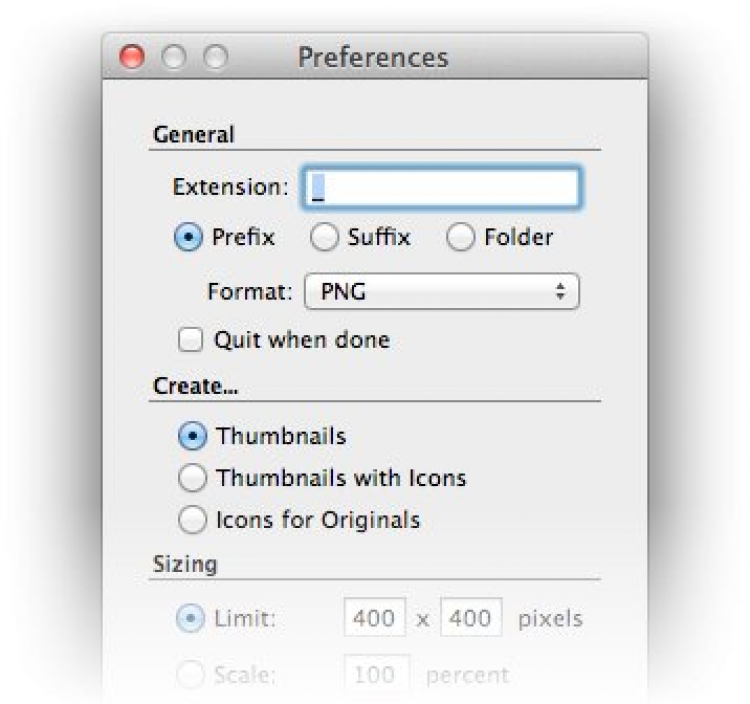Choose Thumbnails with Icons option
750x704 pixels.
194,479
